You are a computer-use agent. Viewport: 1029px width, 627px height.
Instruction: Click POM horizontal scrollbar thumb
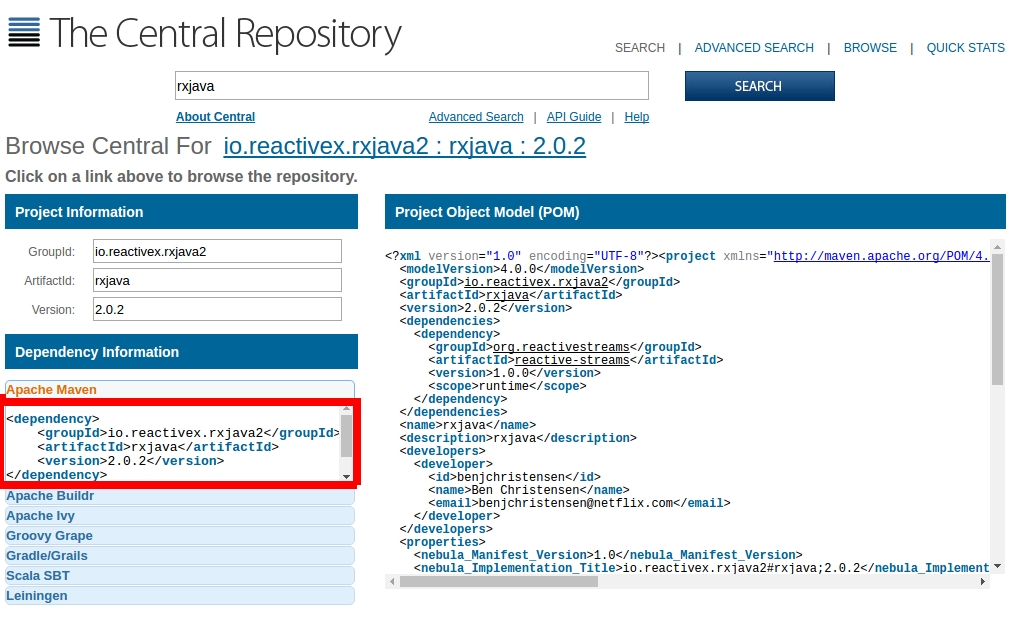click(499, 582)
